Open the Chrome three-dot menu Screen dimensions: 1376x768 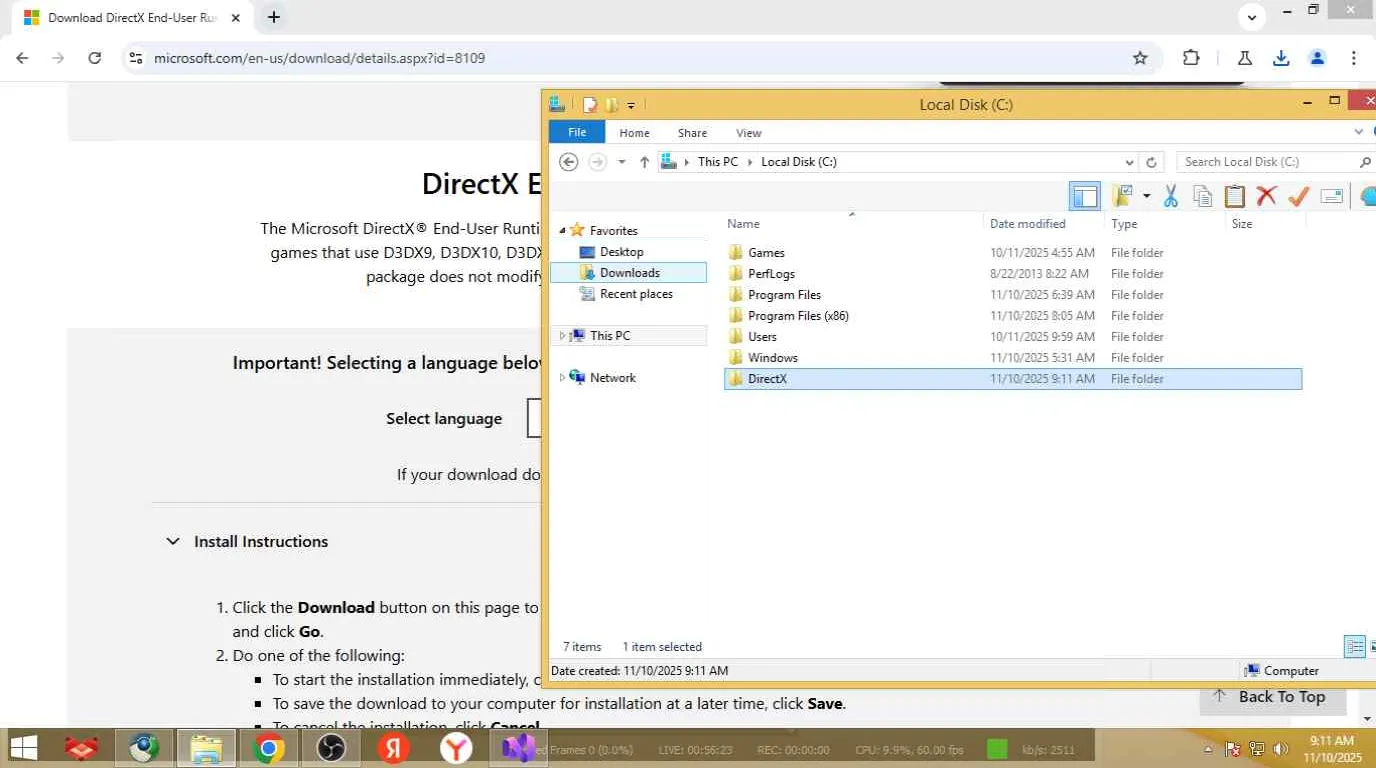pyautogui.click(x=1354, y=58)
